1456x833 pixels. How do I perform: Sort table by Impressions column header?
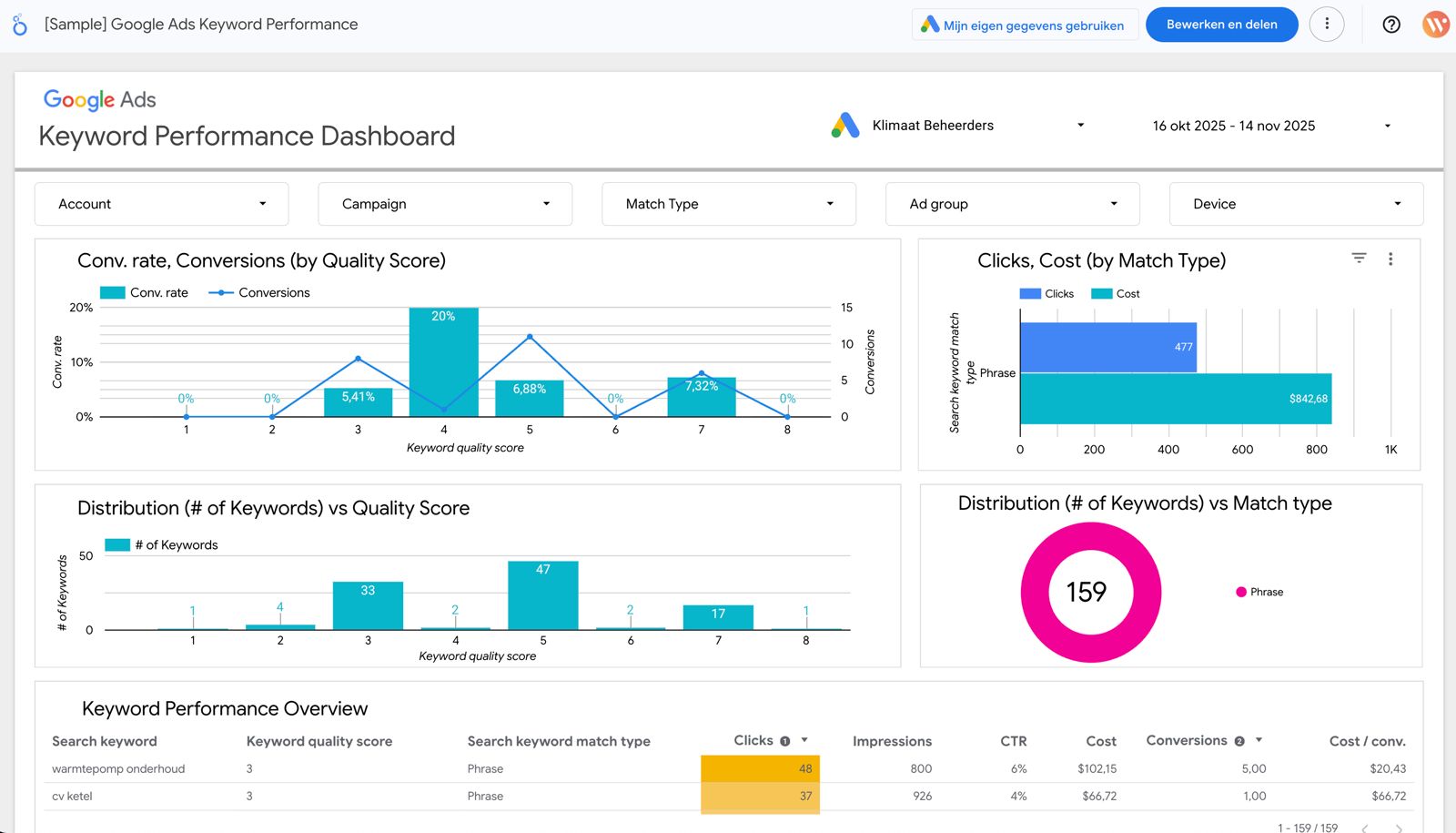tap(891, 741)
